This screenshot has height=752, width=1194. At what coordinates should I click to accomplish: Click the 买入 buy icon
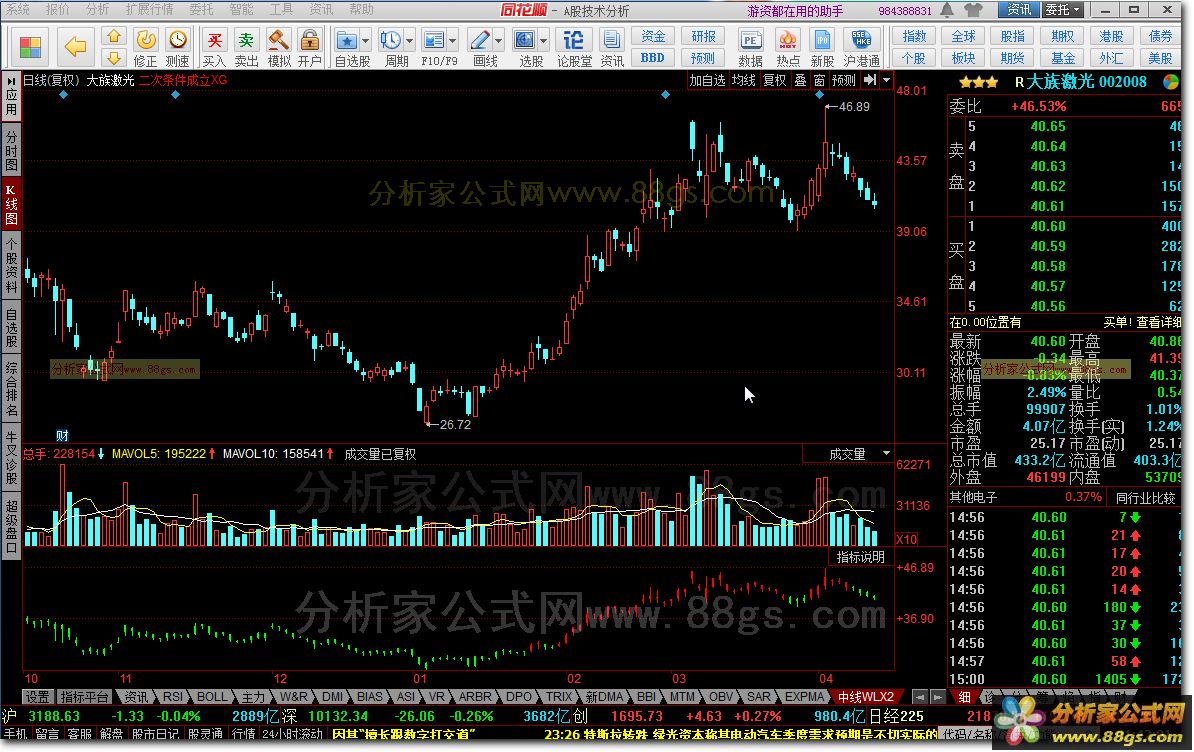click(x=214, y=47)
